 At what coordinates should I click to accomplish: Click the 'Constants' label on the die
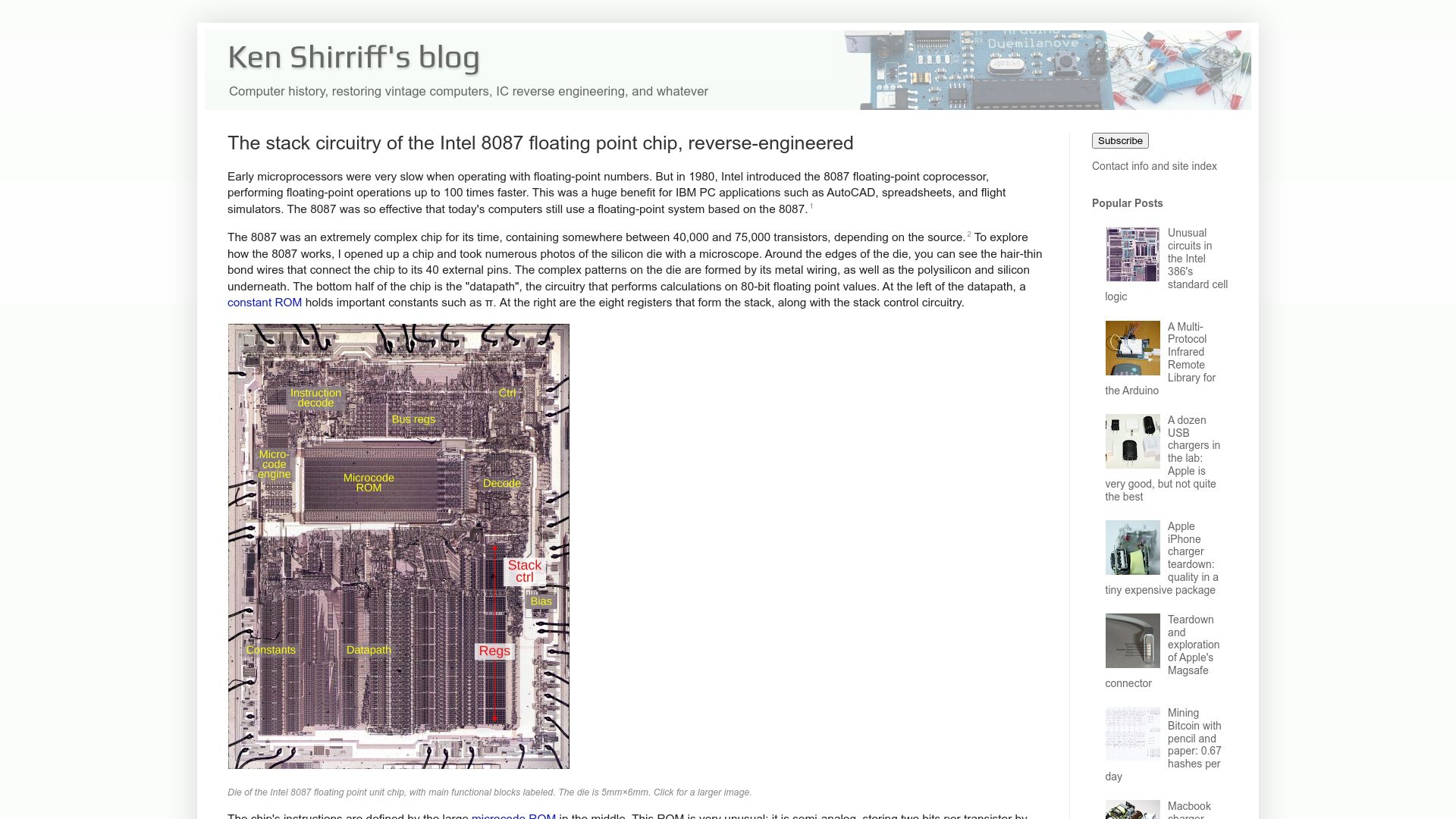click(x=271, y=650)
